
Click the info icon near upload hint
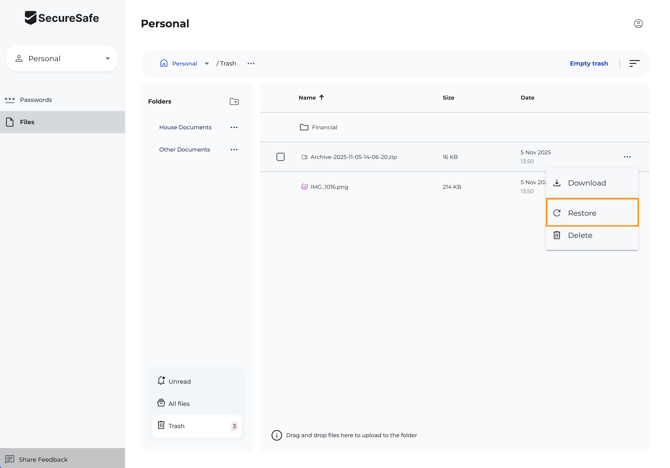(x=277, y=435)
